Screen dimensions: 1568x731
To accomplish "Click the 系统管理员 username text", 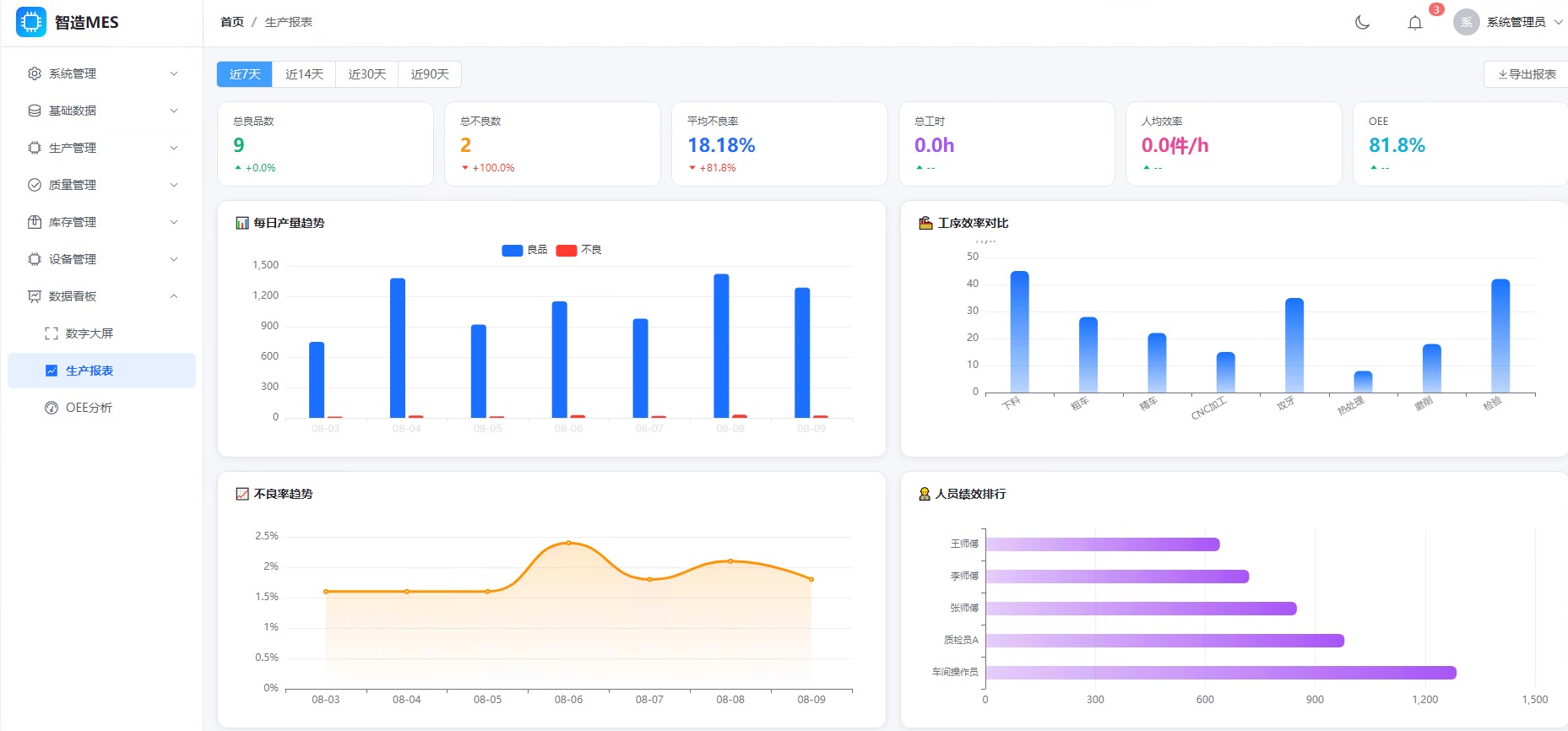I will (x=1516, y=23).
